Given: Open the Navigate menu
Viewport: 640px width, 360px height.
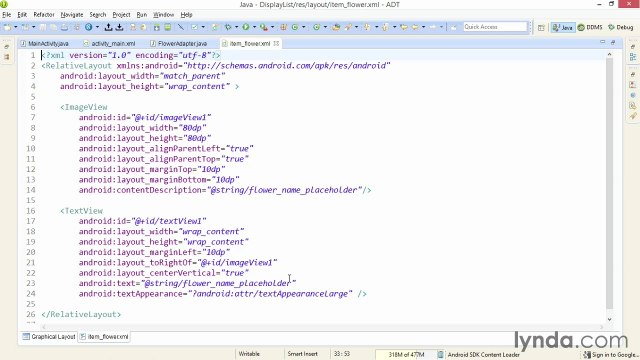Looking at the screenshot, I should 72,15.
